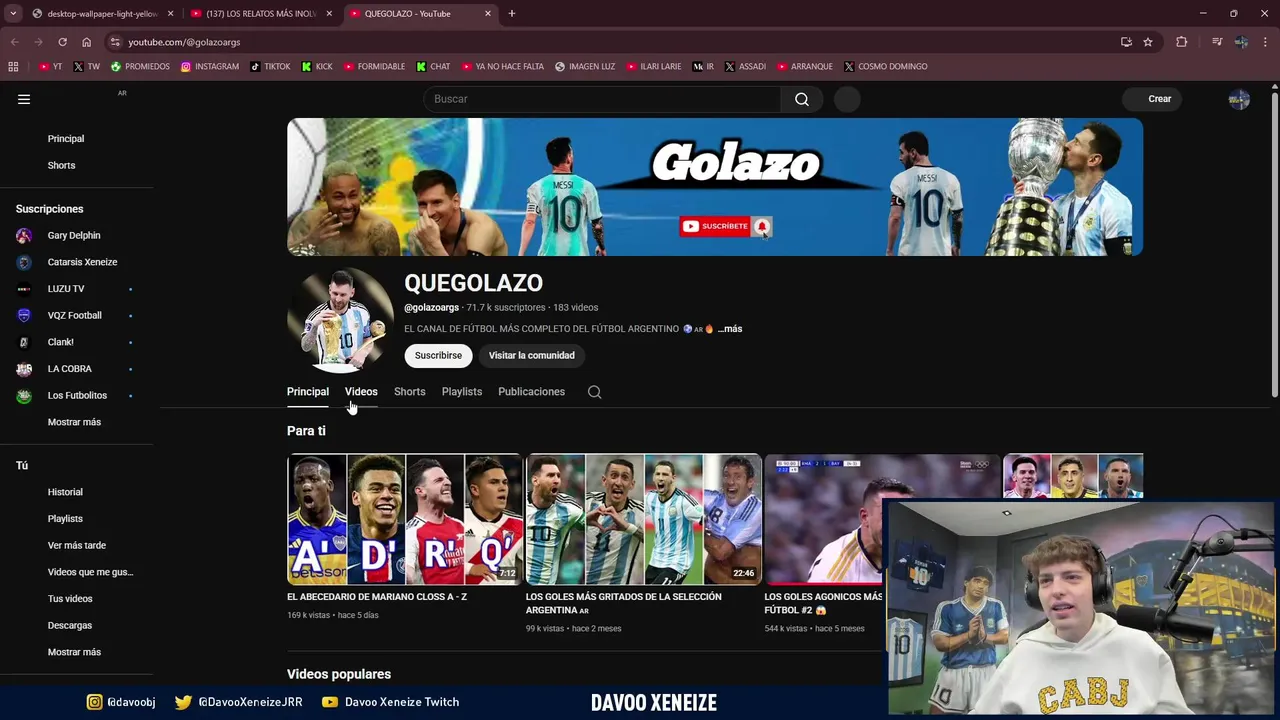Viewport: 1280px width, 720px height.
Task: Click the browser address bar URL
Action: [184, 42]
